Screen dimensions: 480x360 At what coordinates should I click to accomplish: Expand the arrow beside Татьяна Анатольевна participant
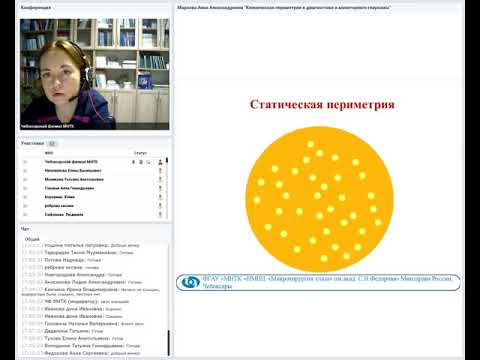pos(25,179)
